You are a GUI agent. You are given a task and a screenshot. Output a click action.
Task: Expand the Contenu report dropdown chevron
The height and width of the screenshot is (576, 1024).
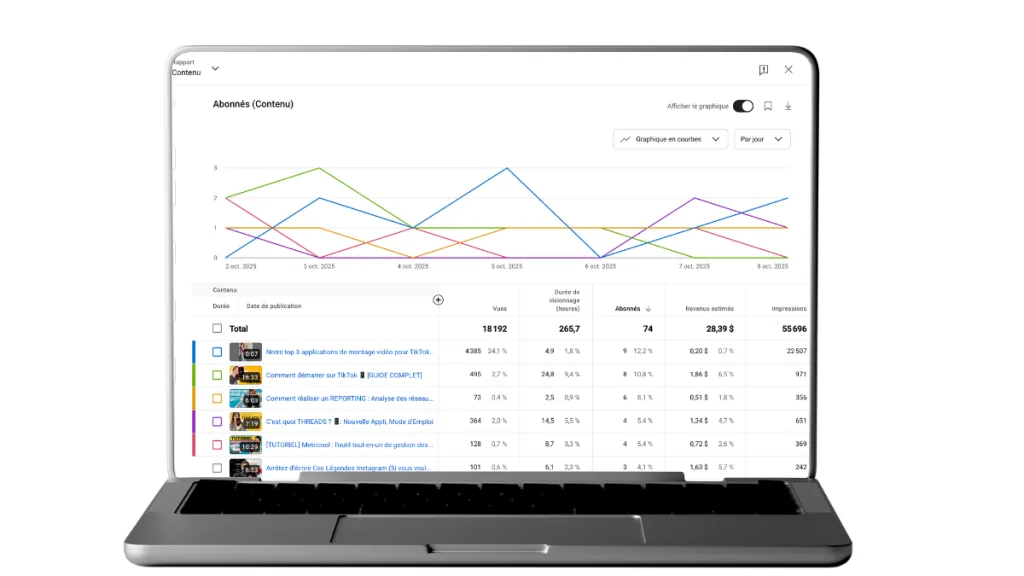(215, 69)
